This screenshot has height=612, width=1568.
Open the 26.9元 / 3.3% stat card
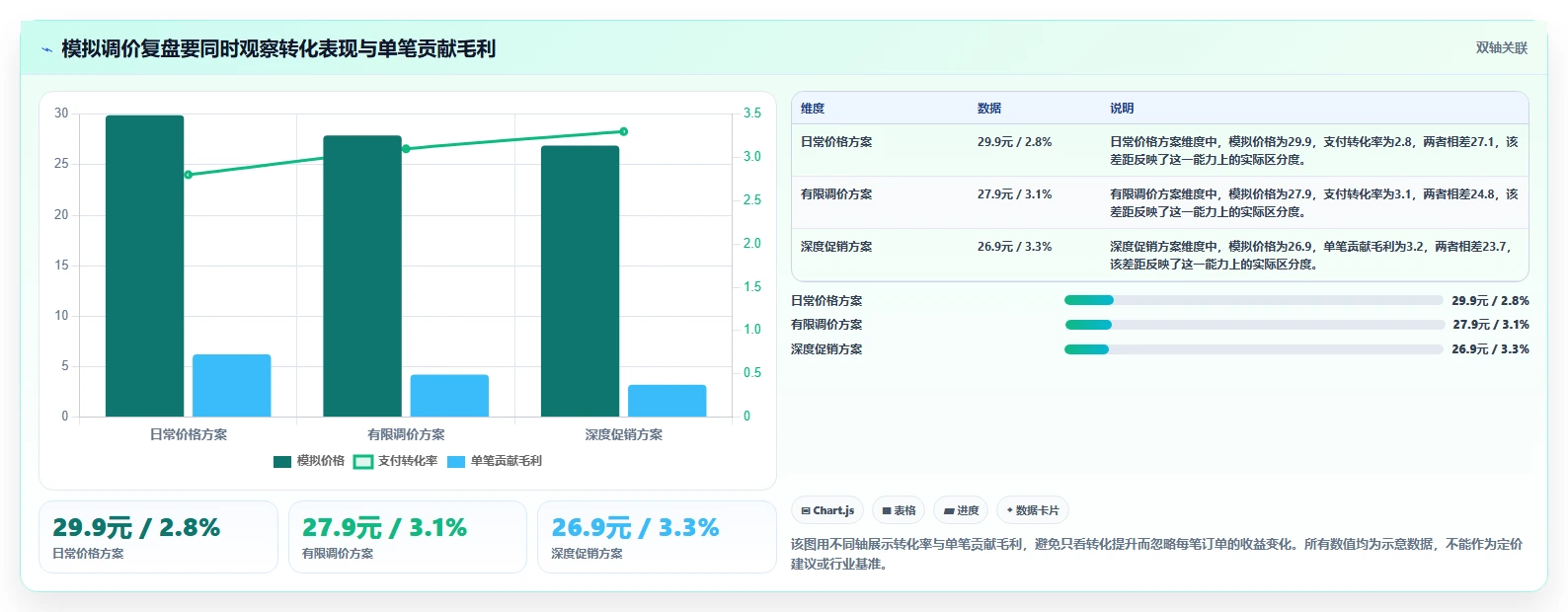click(x=657, y=537)
